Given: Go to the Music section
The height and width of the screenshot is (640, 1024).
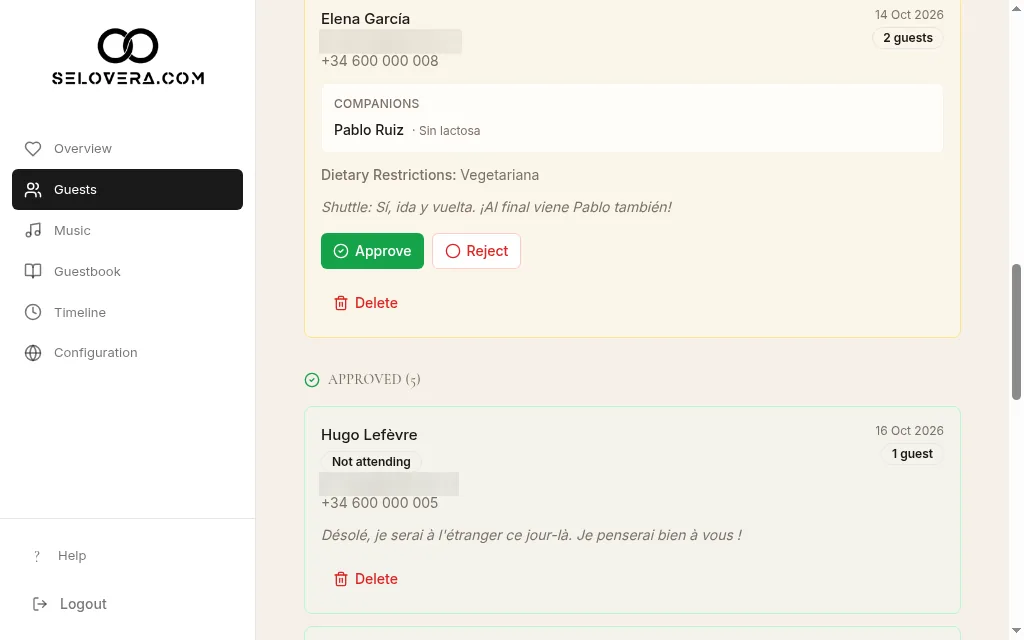Looking at the screenshot, I should pyautogui.click(x=127, y=231).
